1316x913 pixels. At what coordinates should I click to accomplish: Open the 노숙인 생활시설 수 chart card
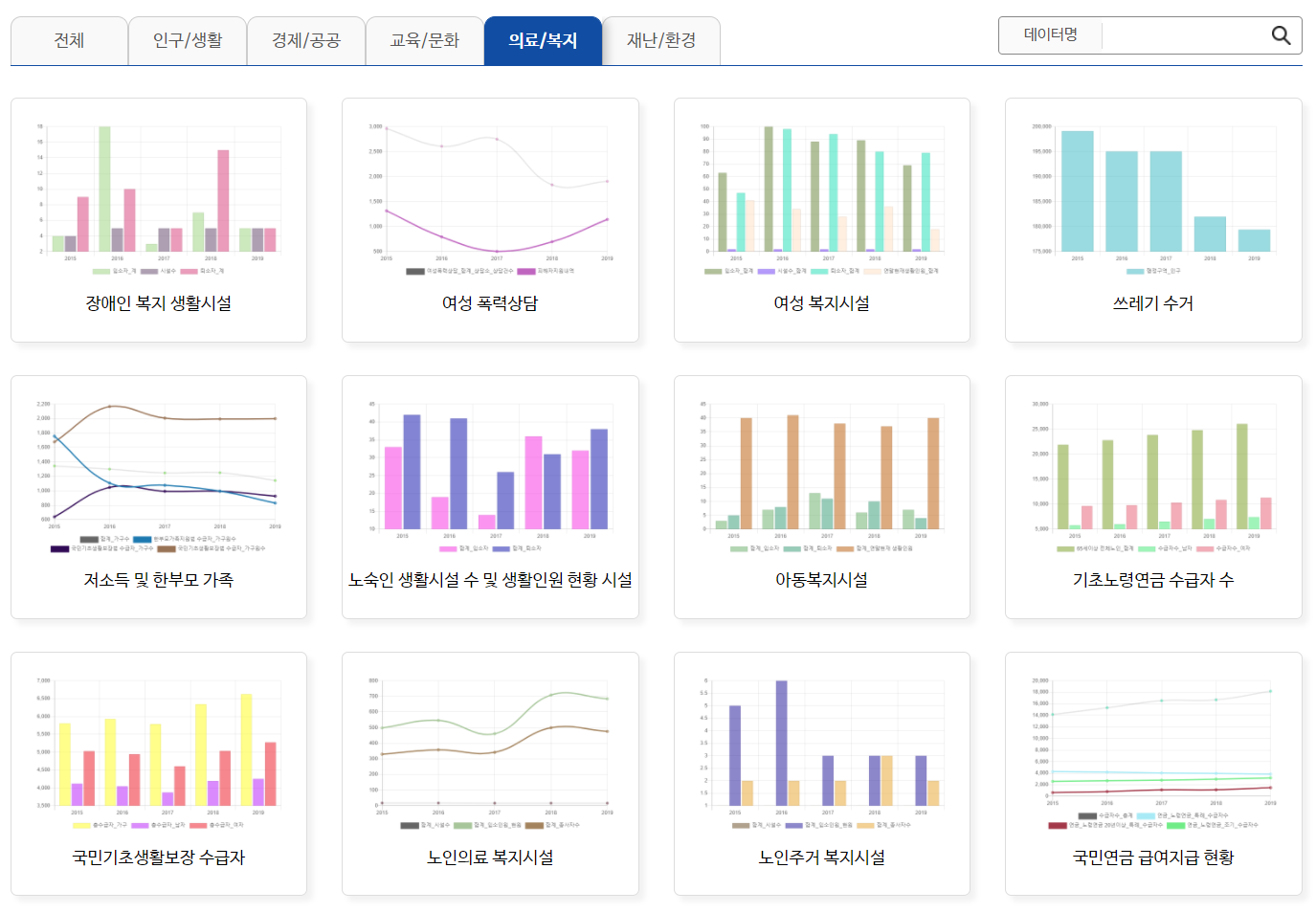click(x=490, y=497)
